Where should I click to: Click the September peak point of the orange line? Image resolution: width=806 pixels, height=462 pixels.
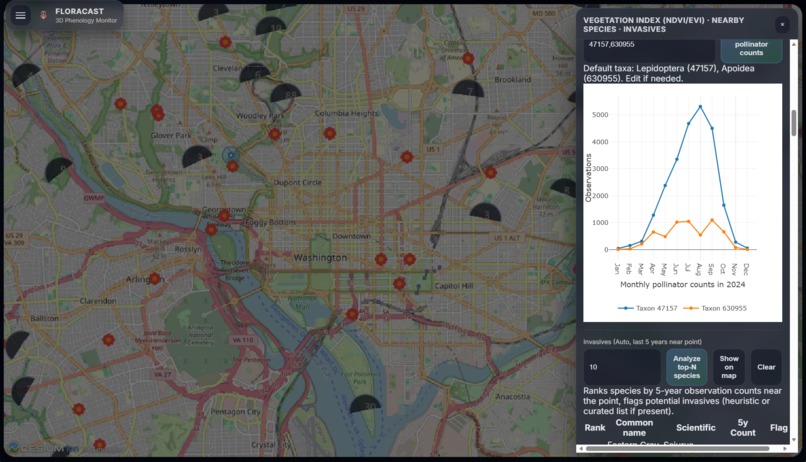[x=712, y=220]
